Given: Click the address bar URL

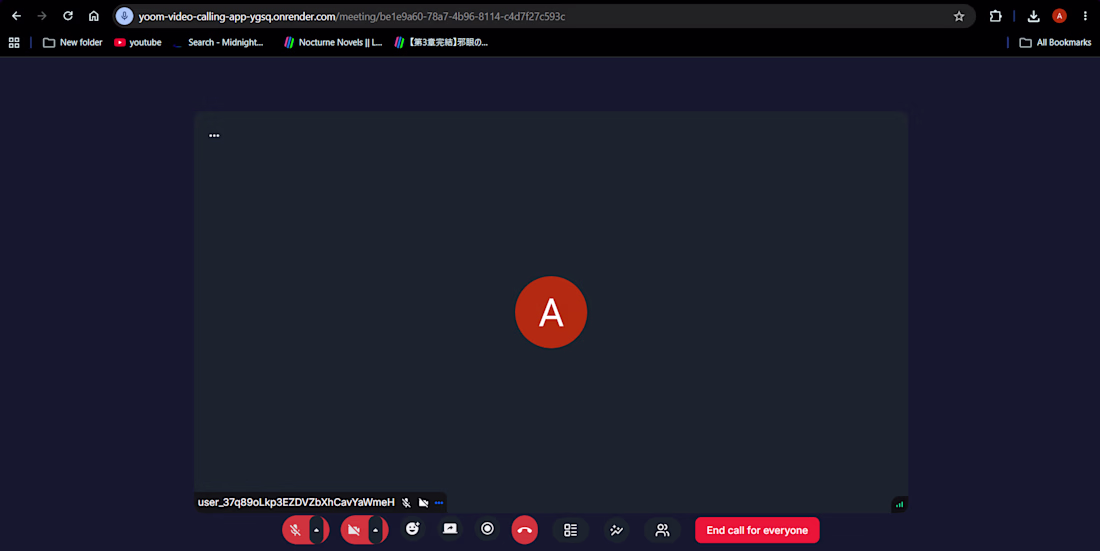Looking at the screenshot, I should 351,16.
